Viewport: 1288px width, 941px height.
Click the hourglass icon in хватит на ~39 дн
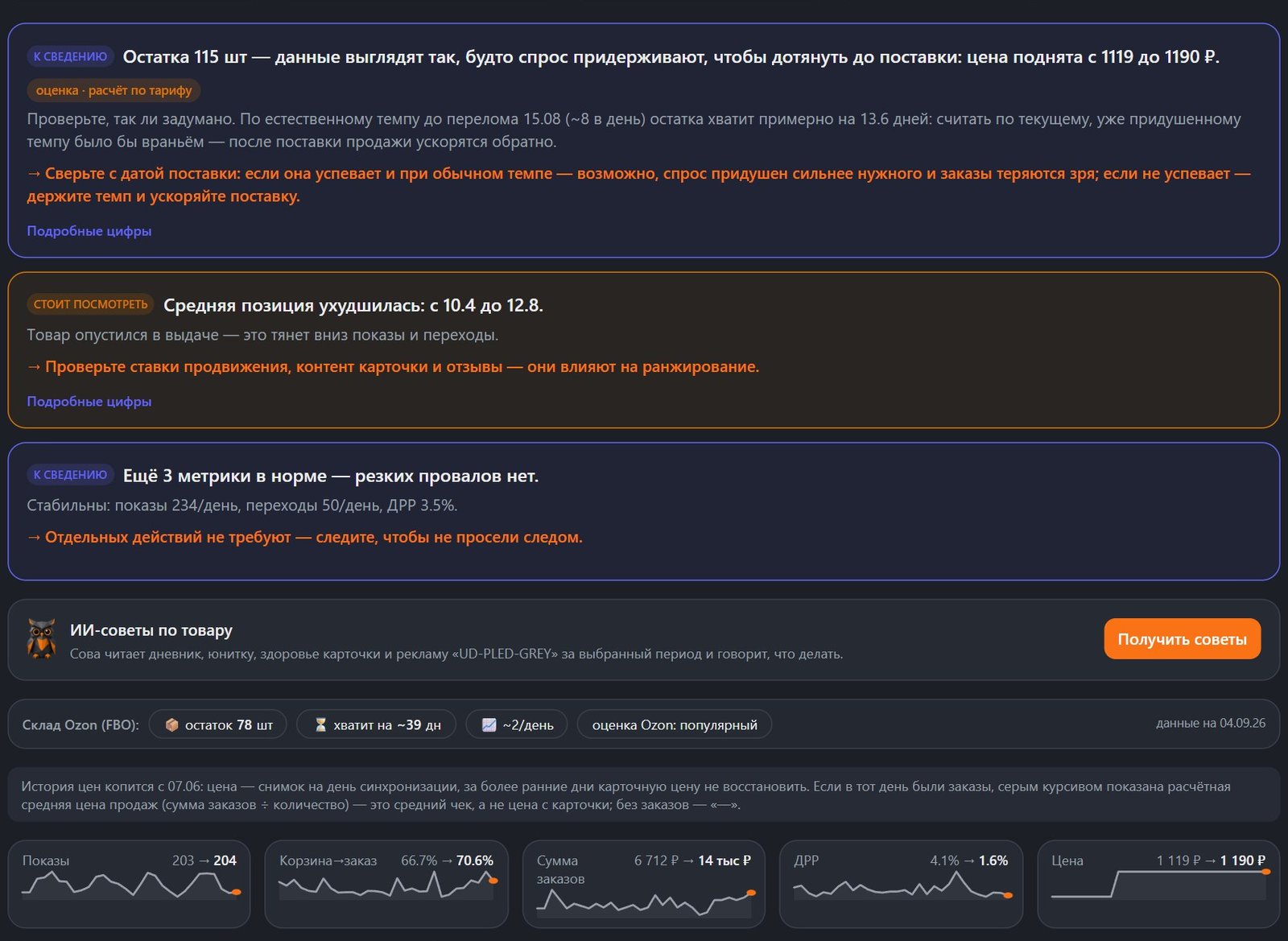(320, 725)
